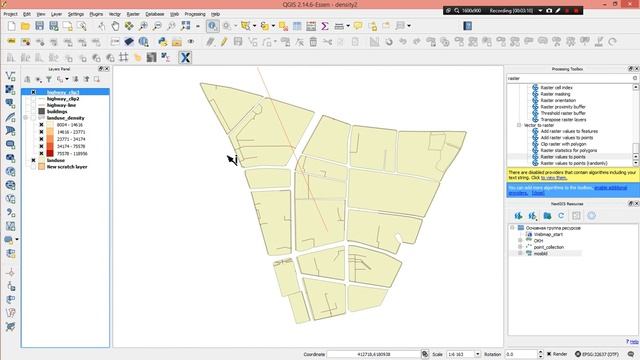The image size is (640, 360).
Task: Click the 'to view them' link
Action: pos(554,178)
